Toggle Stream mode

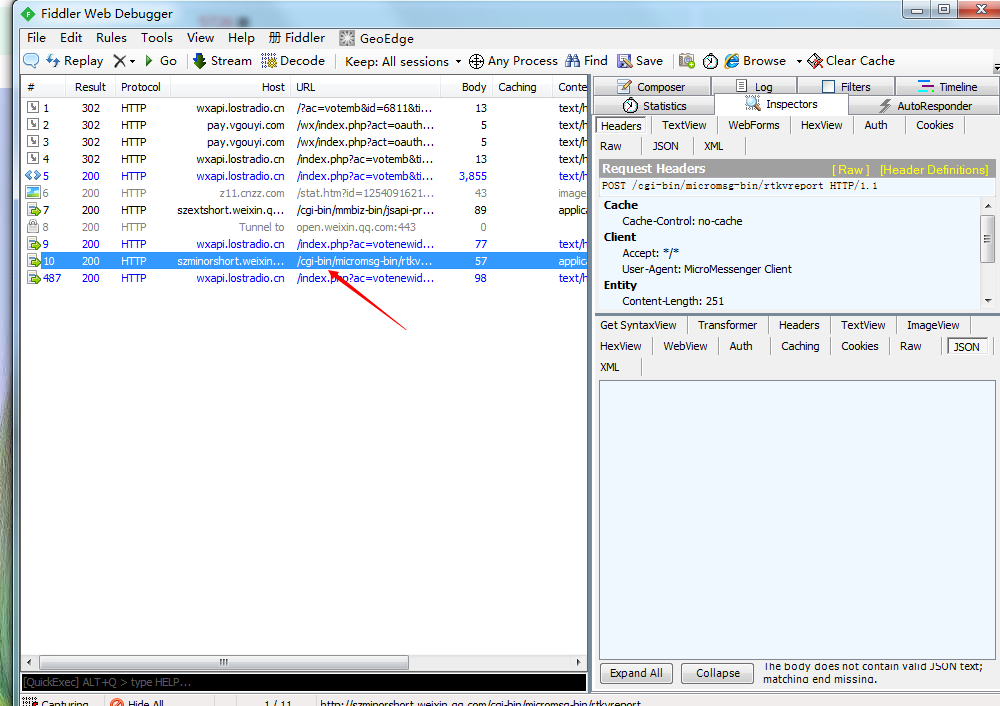coord(222,61)
